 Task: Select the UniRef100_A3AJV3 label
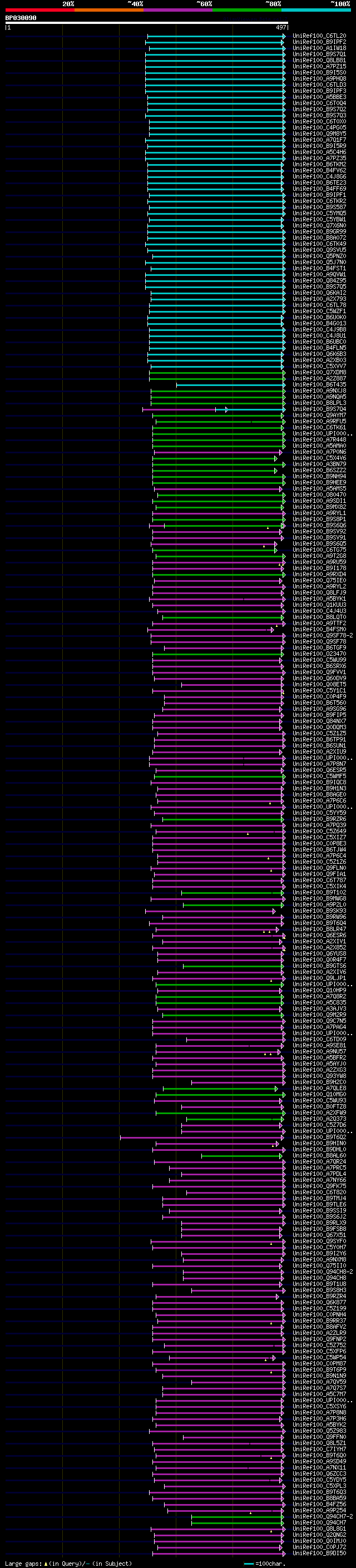319,1008
